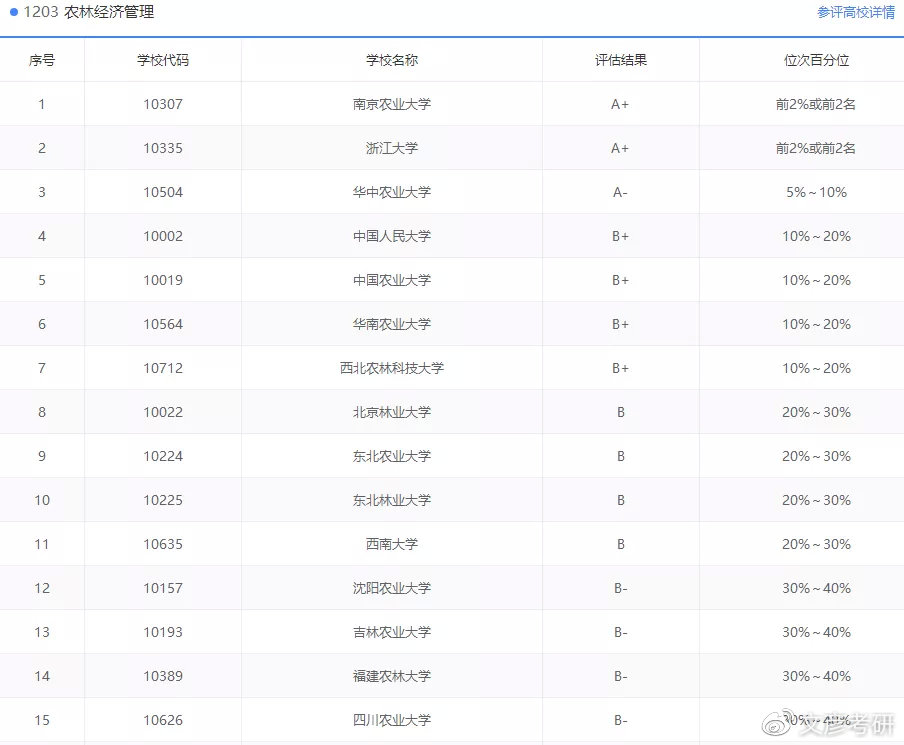
Task: Click 30%~40% percentile for 福建农林大学
Action: 816,676
